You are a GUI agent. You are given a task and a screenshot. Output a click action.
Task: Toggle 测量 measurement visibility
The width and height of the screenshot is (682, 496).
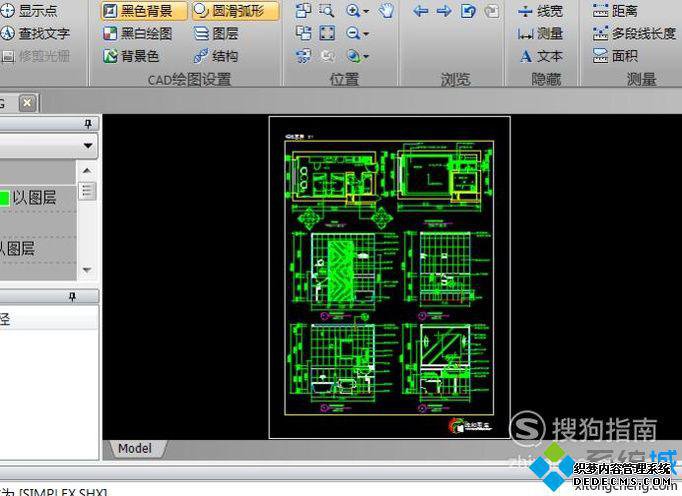(x=540, y=34)
